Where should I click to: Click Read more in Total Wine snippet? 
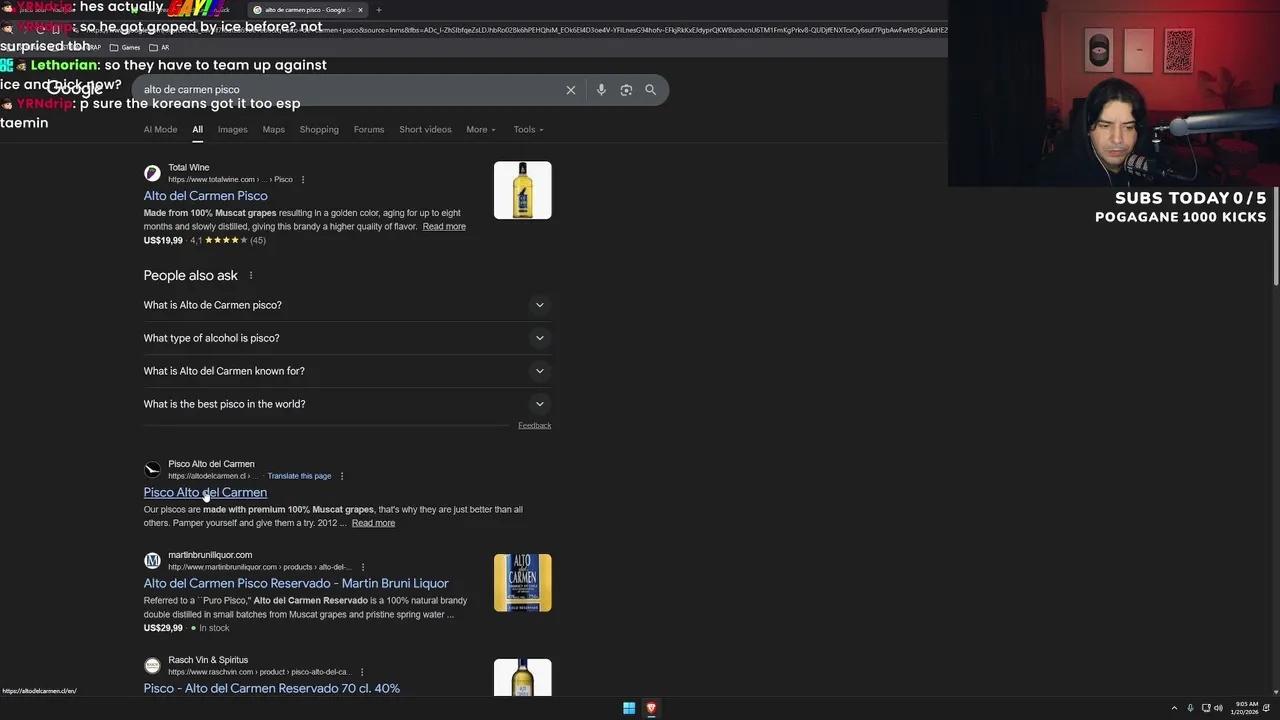pyautogui.click(x=444, y=227)
